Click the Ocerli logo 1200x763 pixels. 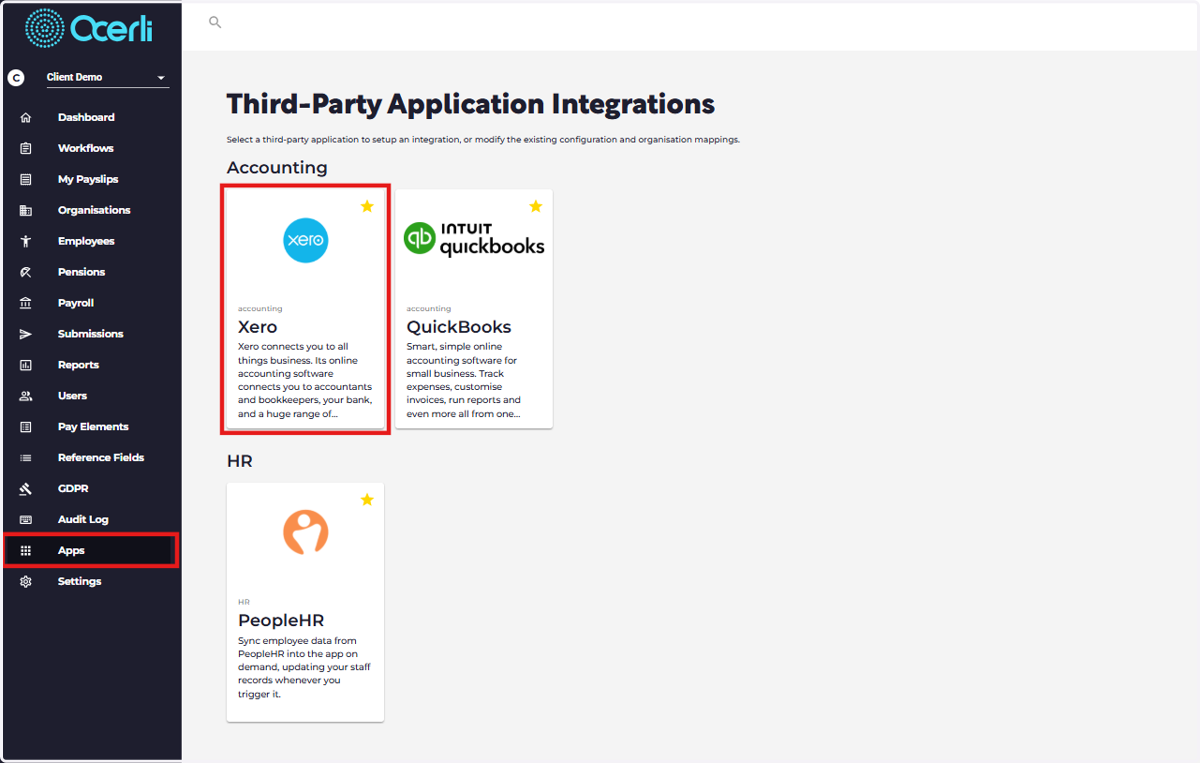pos(89,28)
